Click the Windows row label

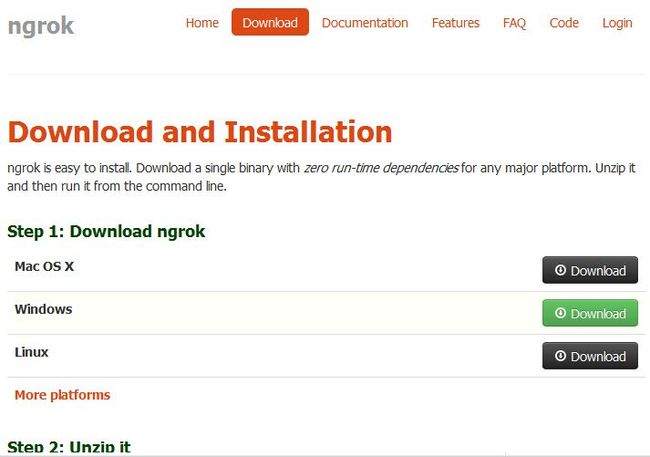coord(43,309)
